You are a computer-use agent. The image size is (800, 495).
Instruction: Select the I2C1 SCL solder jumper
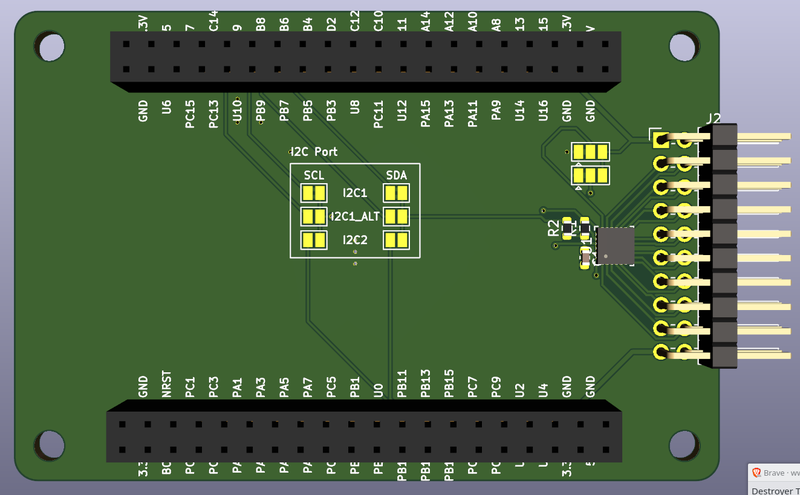314,192
